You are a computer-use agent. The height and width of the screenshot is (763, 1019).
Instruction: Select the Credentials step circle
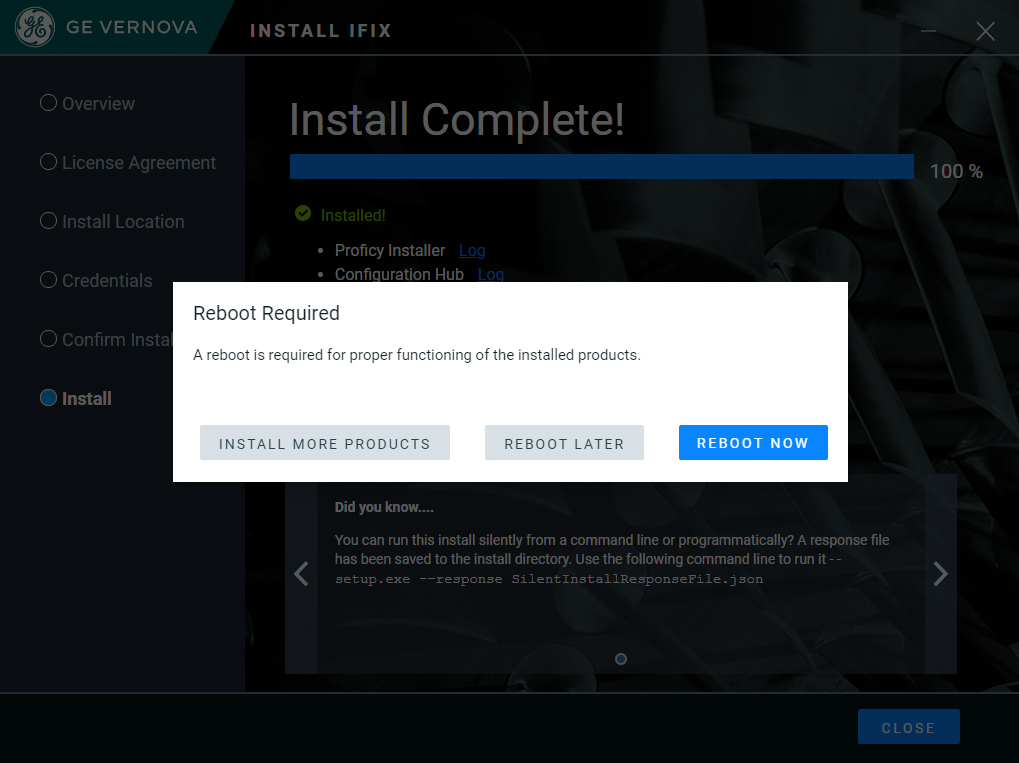pos(48,280)
